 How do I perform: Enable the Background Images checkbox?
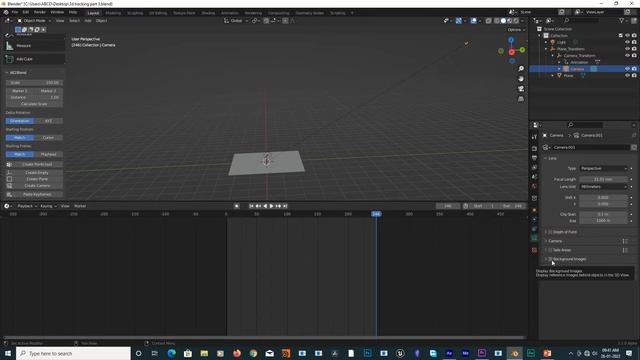(x=550, y=259)
